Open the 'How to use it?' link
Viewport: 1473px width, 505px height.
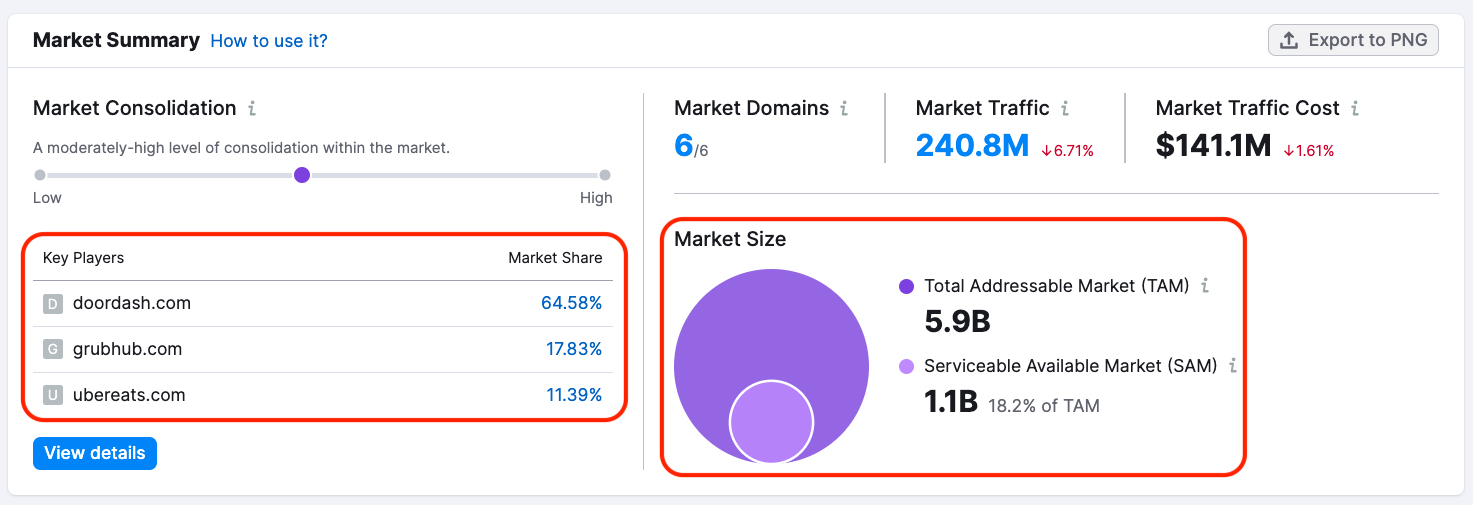[x=269, y=41]
